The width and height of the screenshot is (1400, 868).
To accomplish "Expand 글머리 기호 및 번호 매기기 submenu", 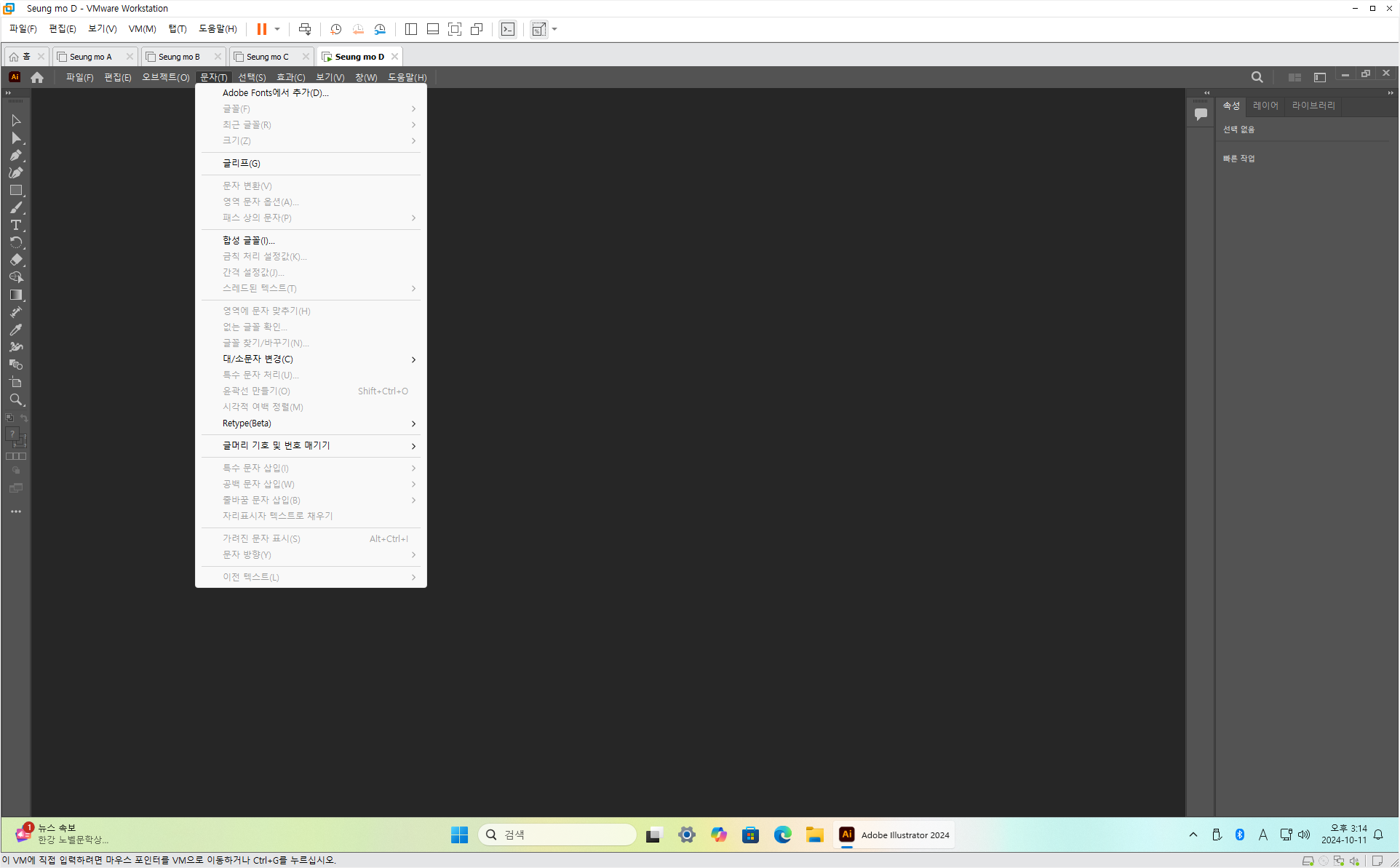I will click(311, 445).
